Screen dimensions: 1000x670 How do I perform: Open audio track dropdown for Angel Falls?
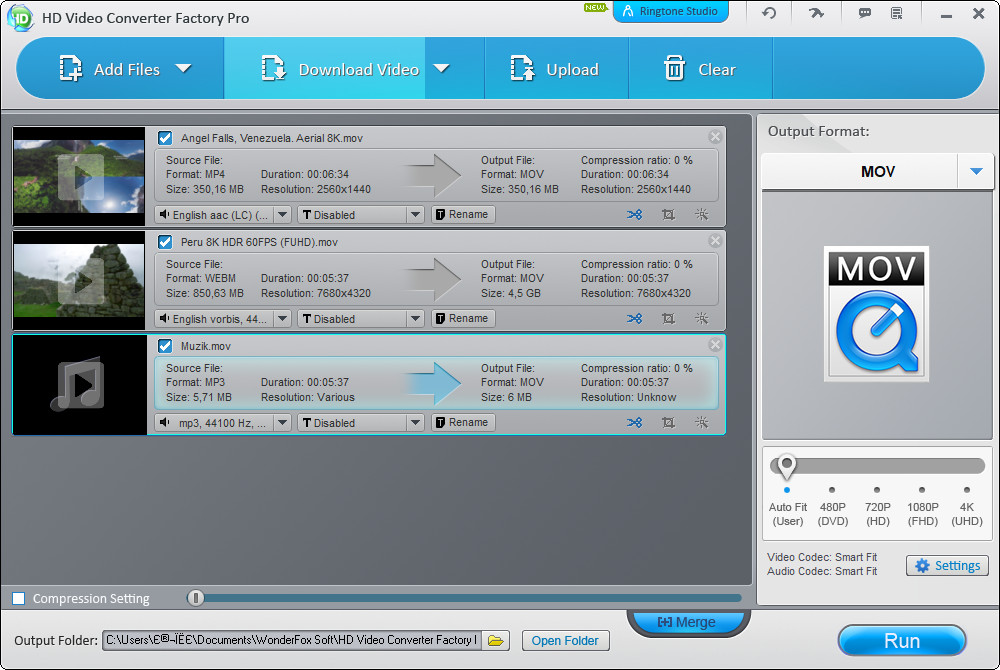pyautogui.click(x=283, y=215)
